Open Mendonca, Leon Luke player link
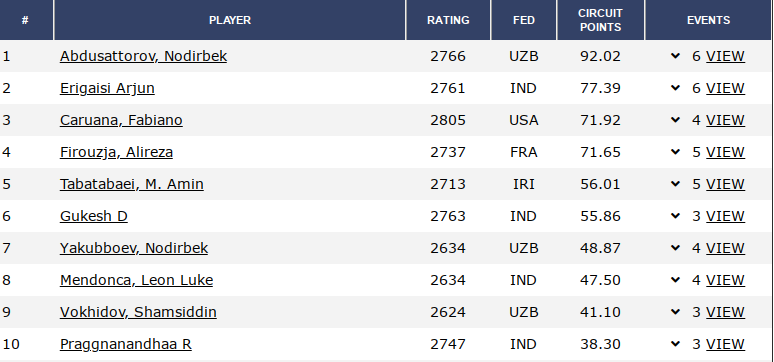Screen dimensions: 774x362 point(136,280)
